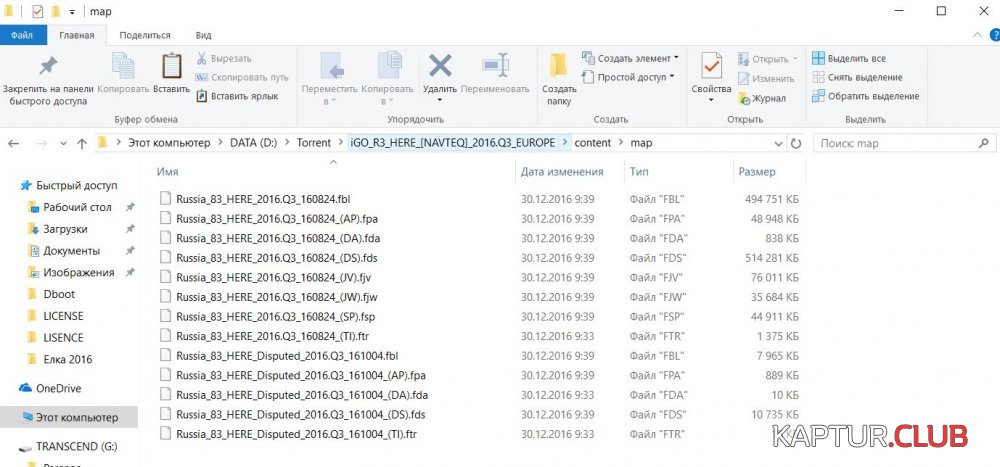Screen dimensions: 1000x467
Task: Go back with the left arrow
Action: coord(13,144)
